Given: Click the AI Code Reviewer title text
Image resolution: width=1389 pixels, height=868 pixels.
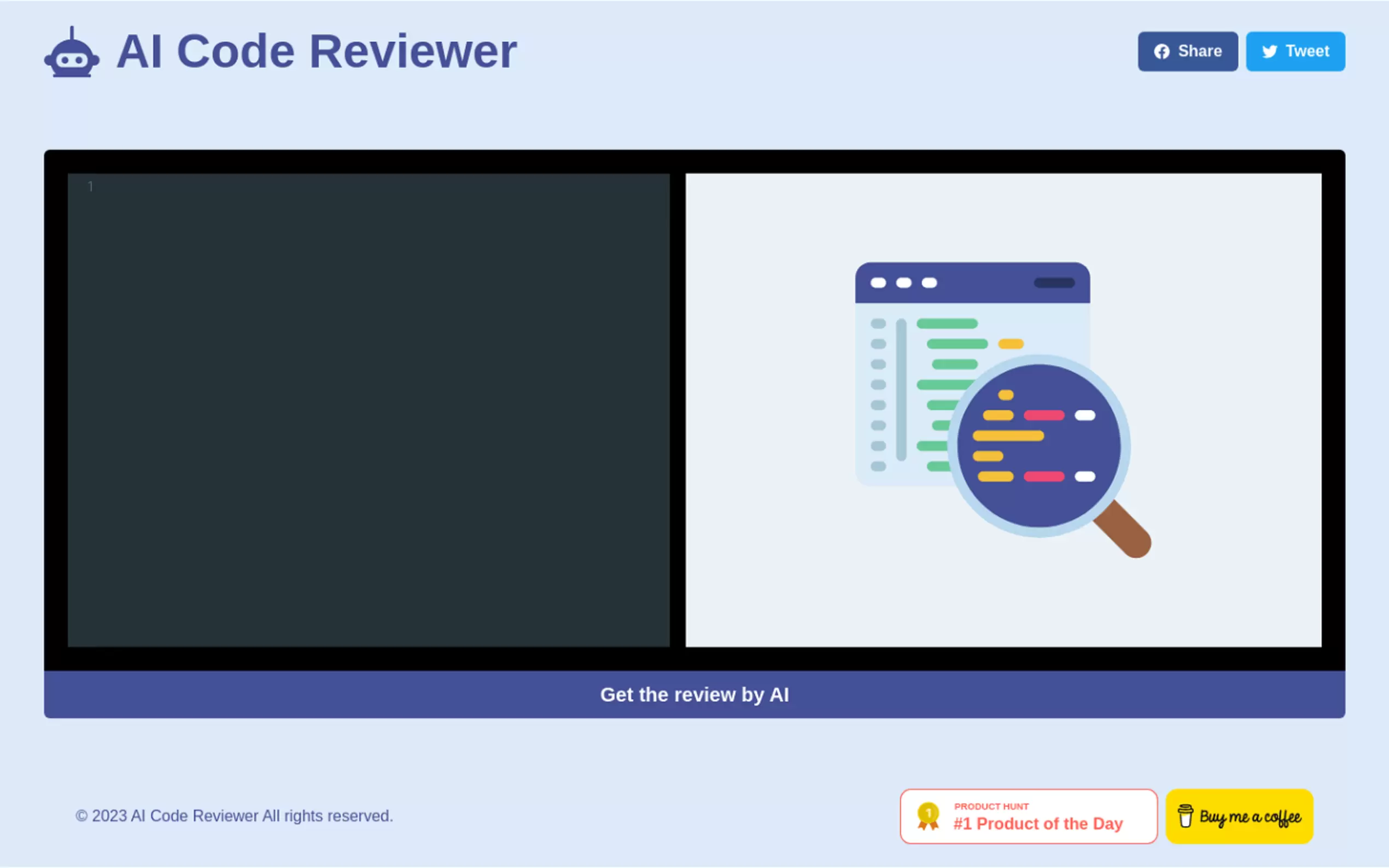Looking at the screenshot, I should tap(315, 51).
